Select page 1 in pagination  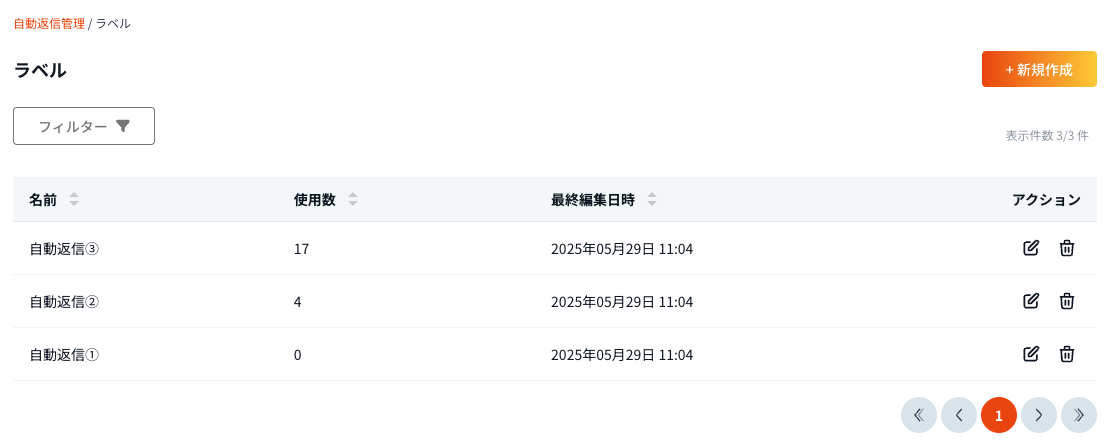(x=999, y=415)
